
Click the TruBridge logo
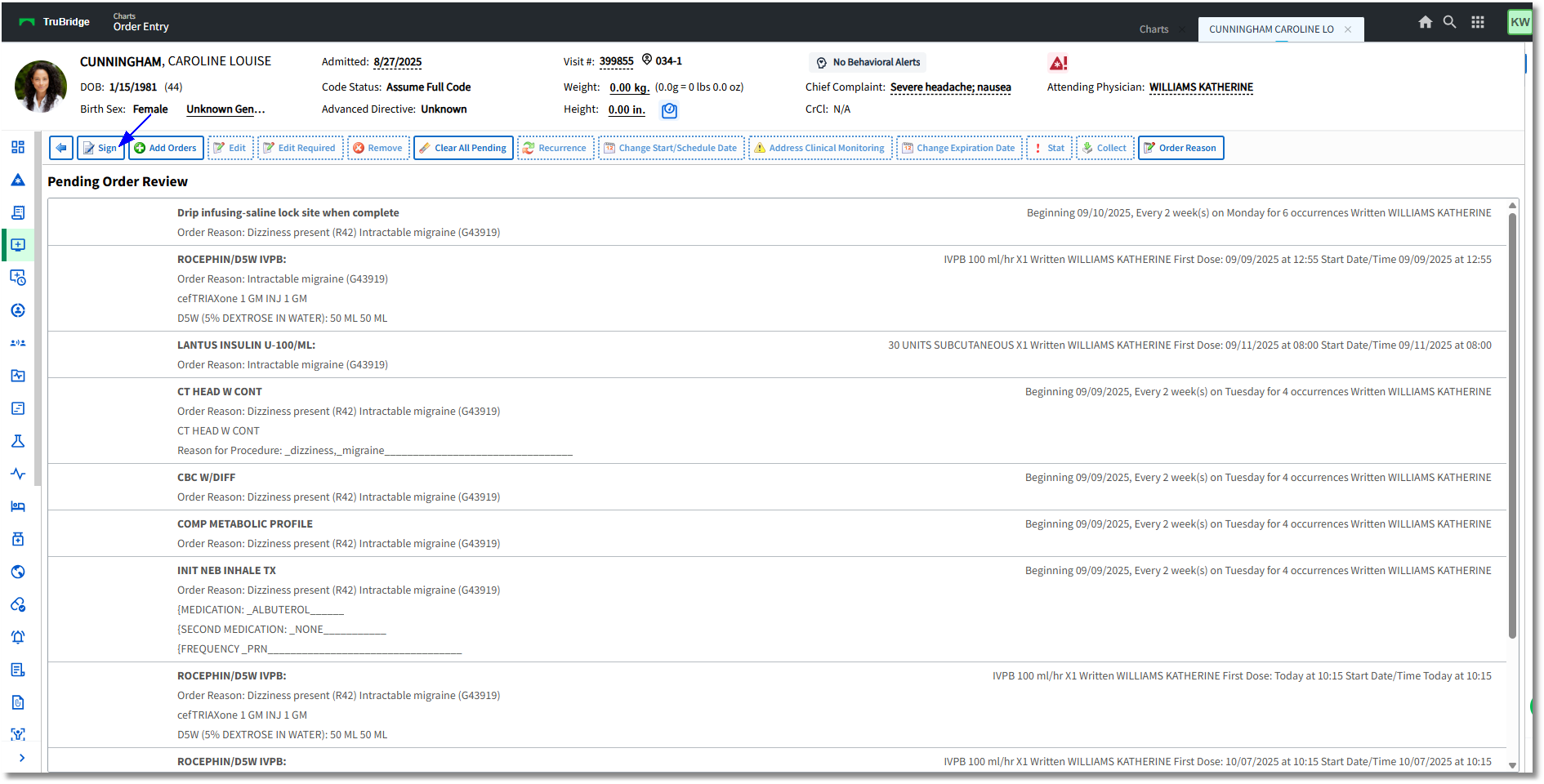55,22
